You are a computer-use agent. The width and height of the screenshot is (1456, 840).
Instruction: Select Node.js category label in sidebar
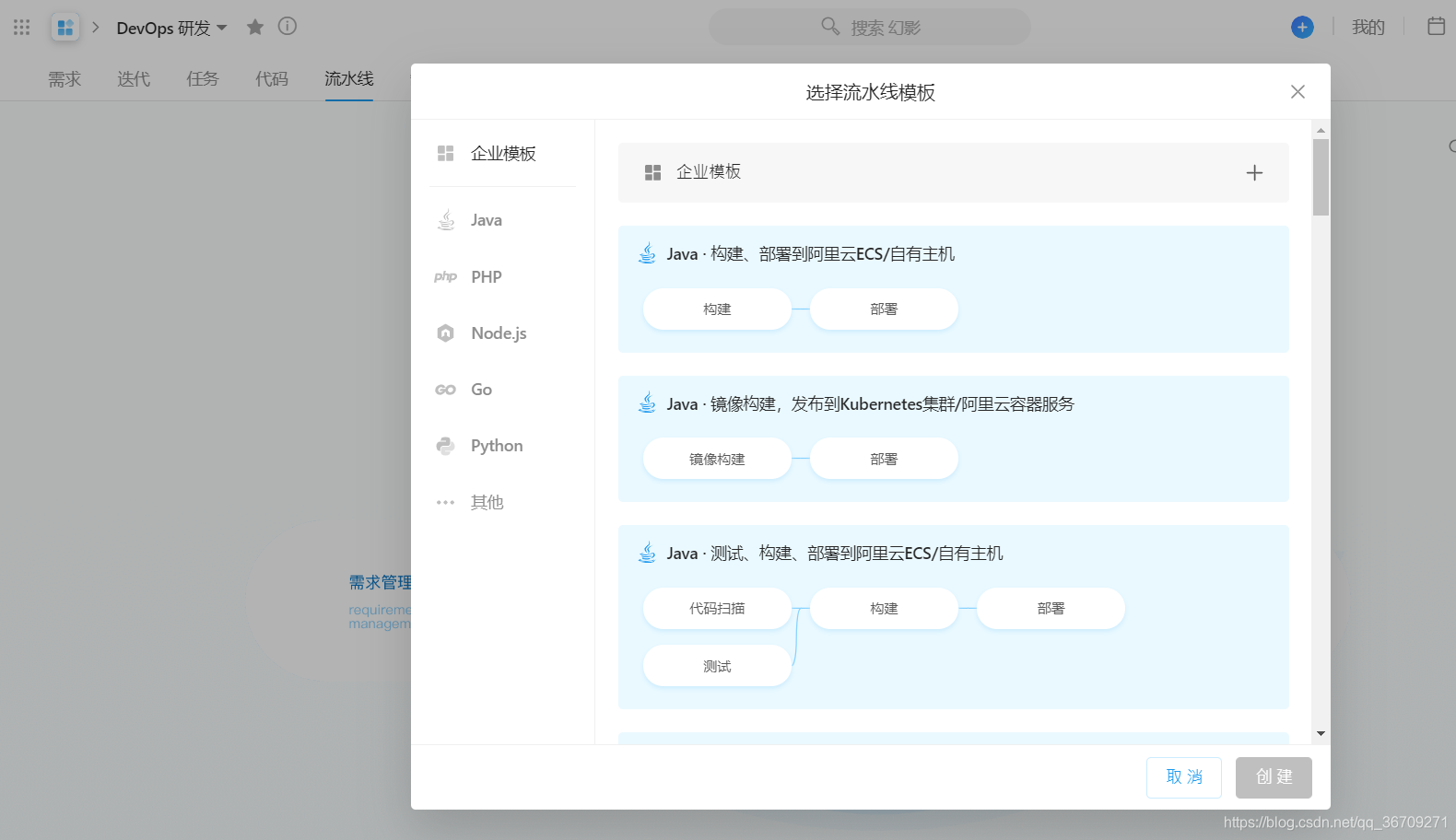pos(499,333)
